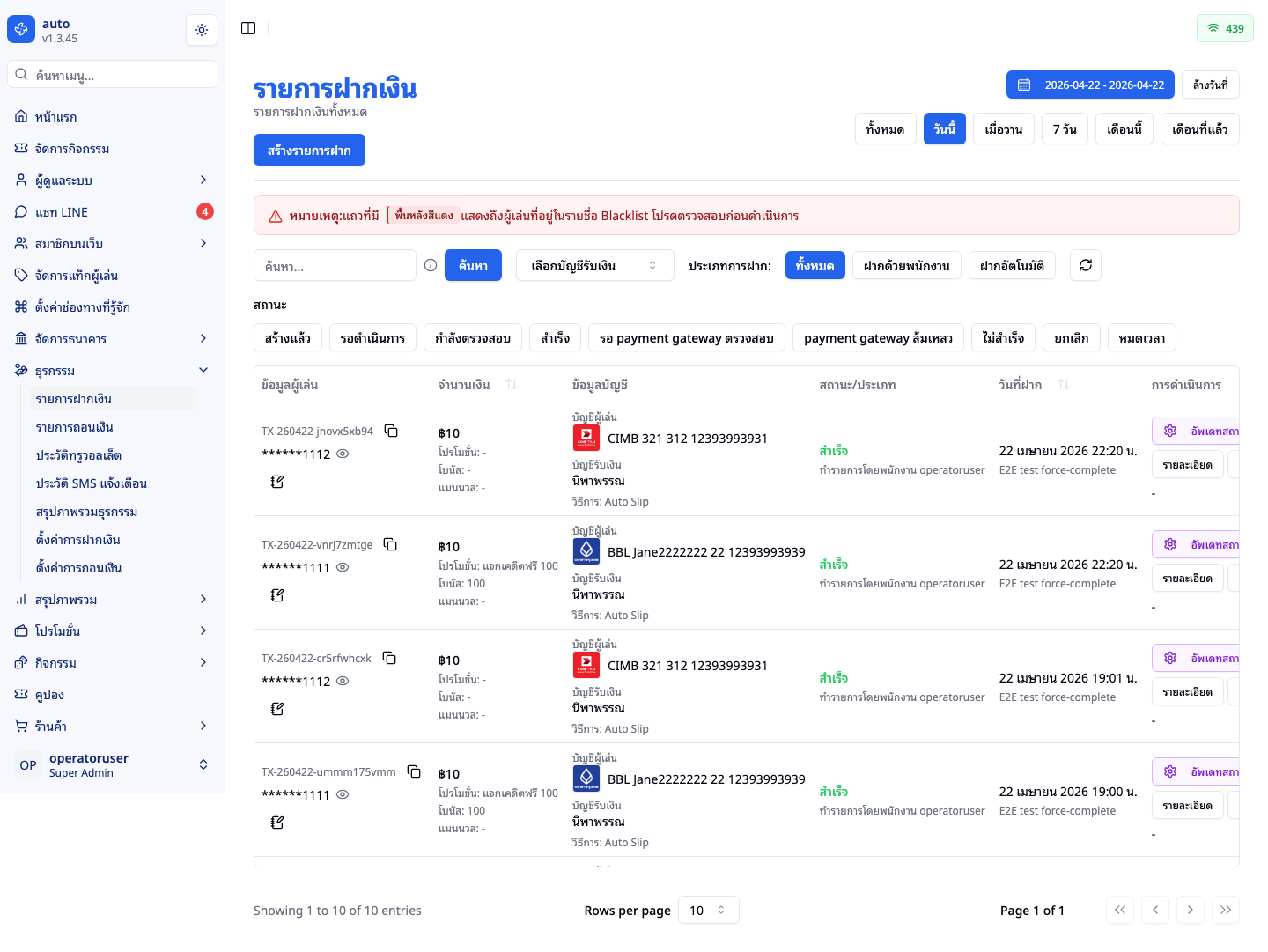
Task: Copy transaction ID TX-260422-jnovx5xb94
Action: point(391,431)
